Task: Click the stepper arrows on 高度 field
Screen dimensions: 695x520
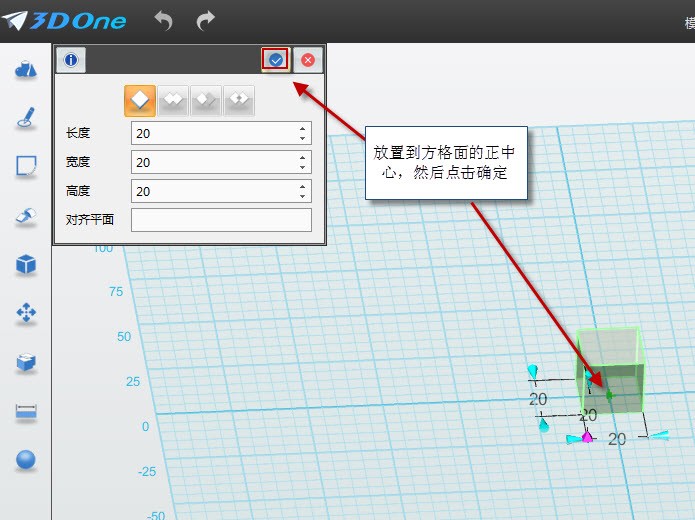Action: 302,191
